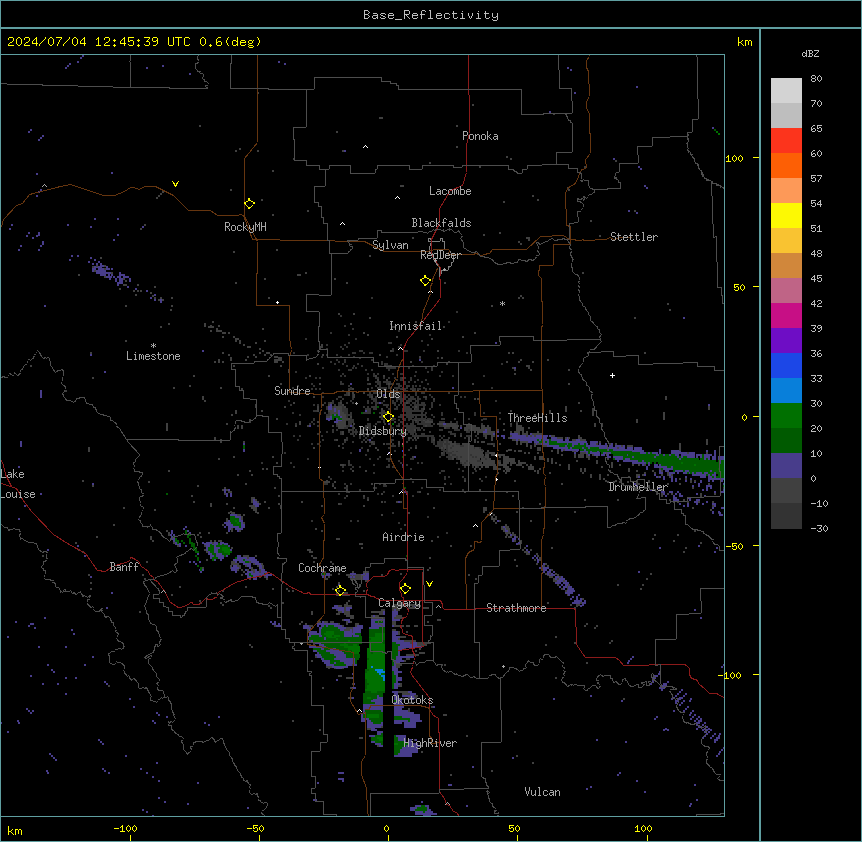
Task: Select the light gray 80-70 dBZ legend band
Action: point(786,91)
